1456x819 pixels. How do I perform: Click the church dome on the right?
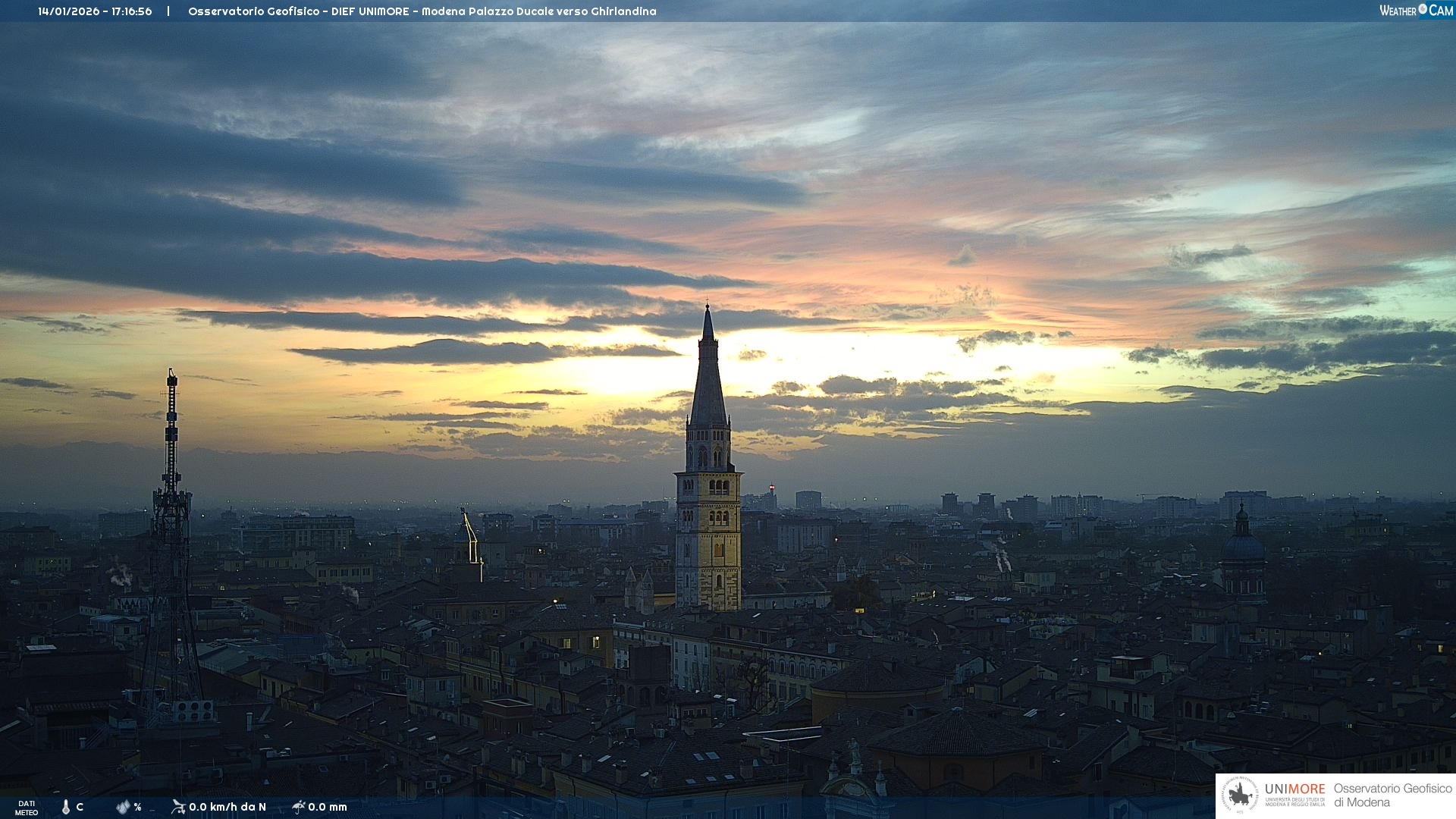1243,544
